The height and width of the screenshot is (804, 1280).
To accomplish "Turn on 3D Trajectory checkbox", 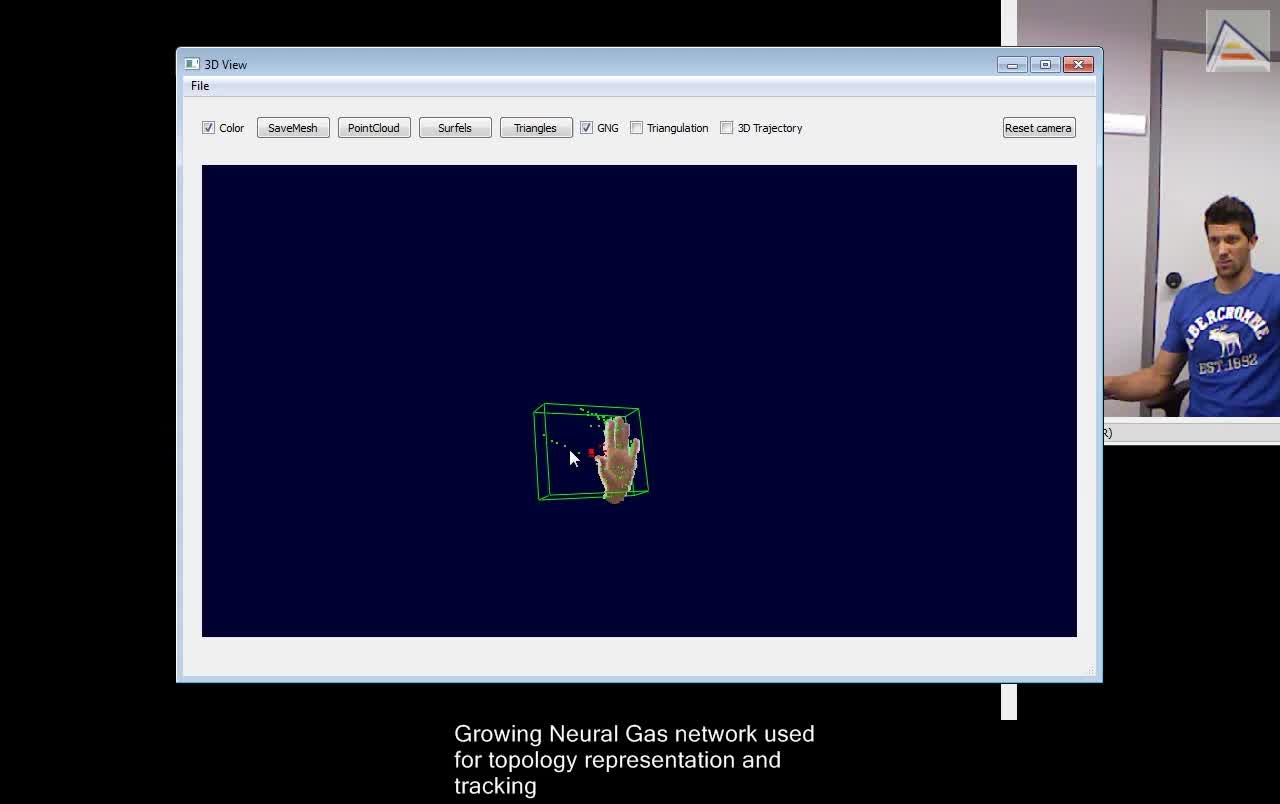I will point(727,128).
